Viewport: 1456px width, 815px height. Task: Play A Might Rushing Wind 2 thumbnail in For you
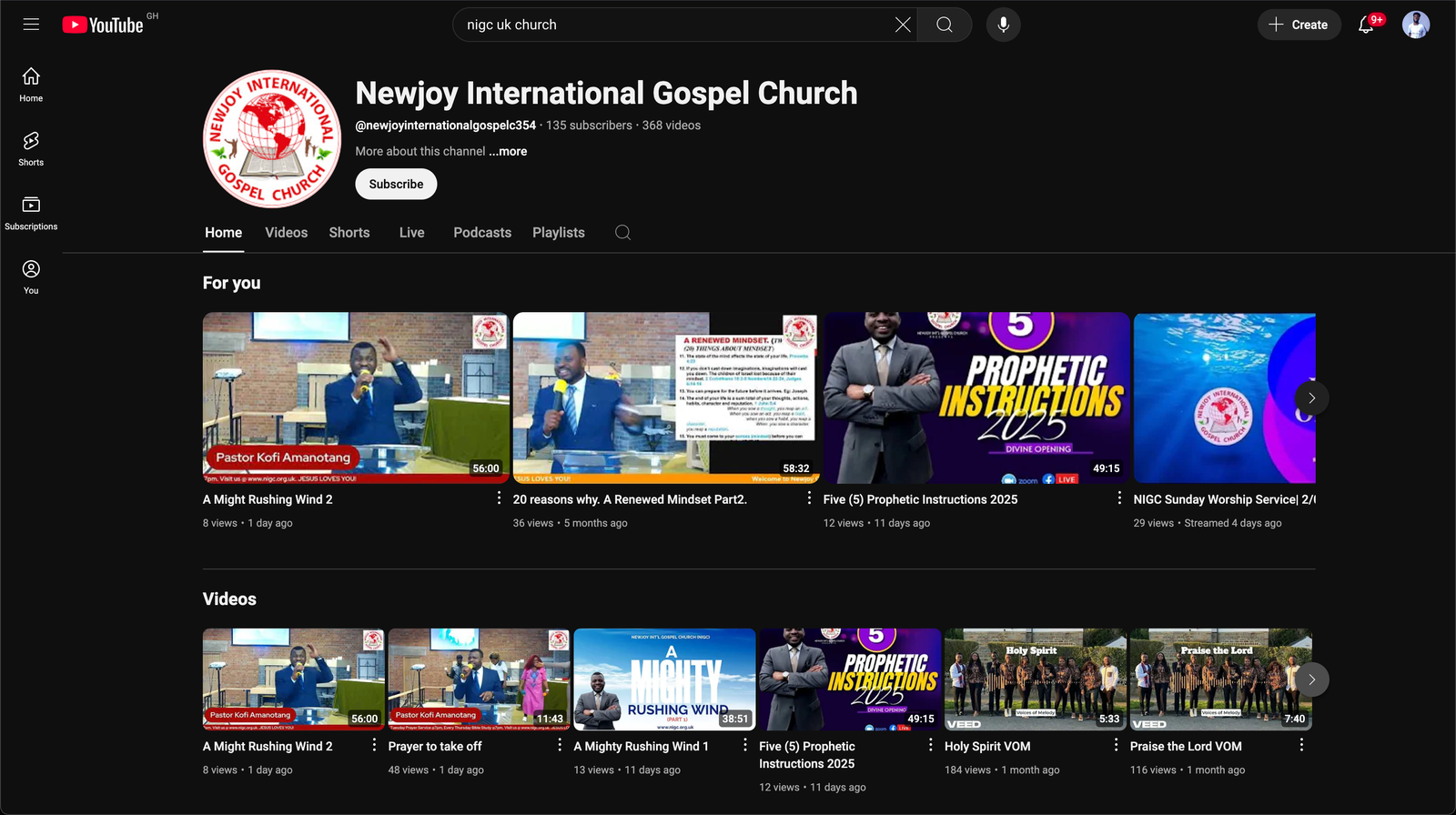(356, 397)
